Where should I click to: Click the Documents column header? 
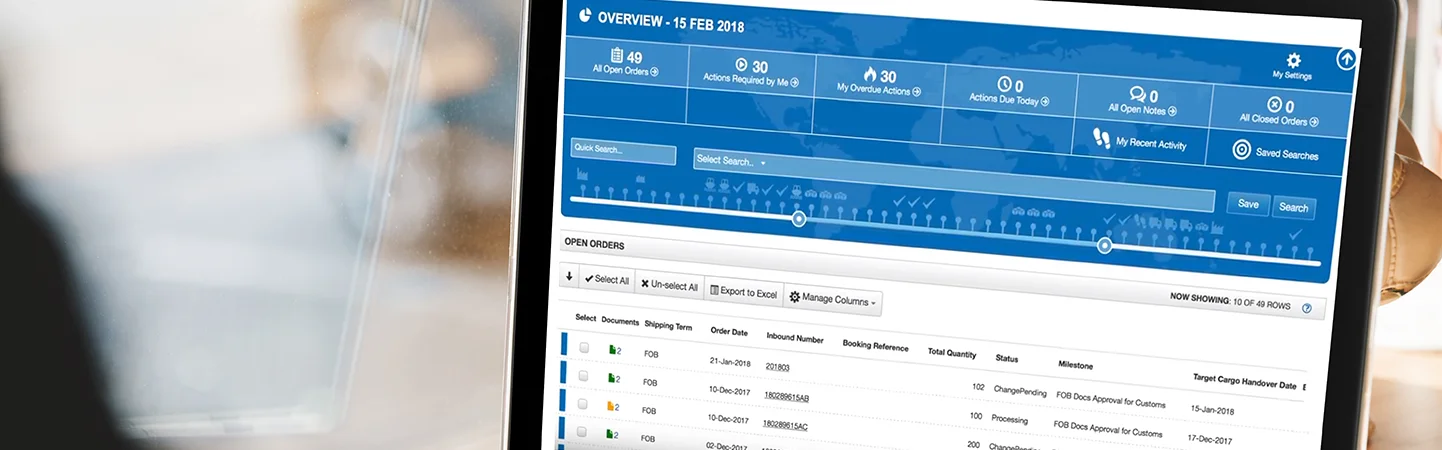pos(620,321)
